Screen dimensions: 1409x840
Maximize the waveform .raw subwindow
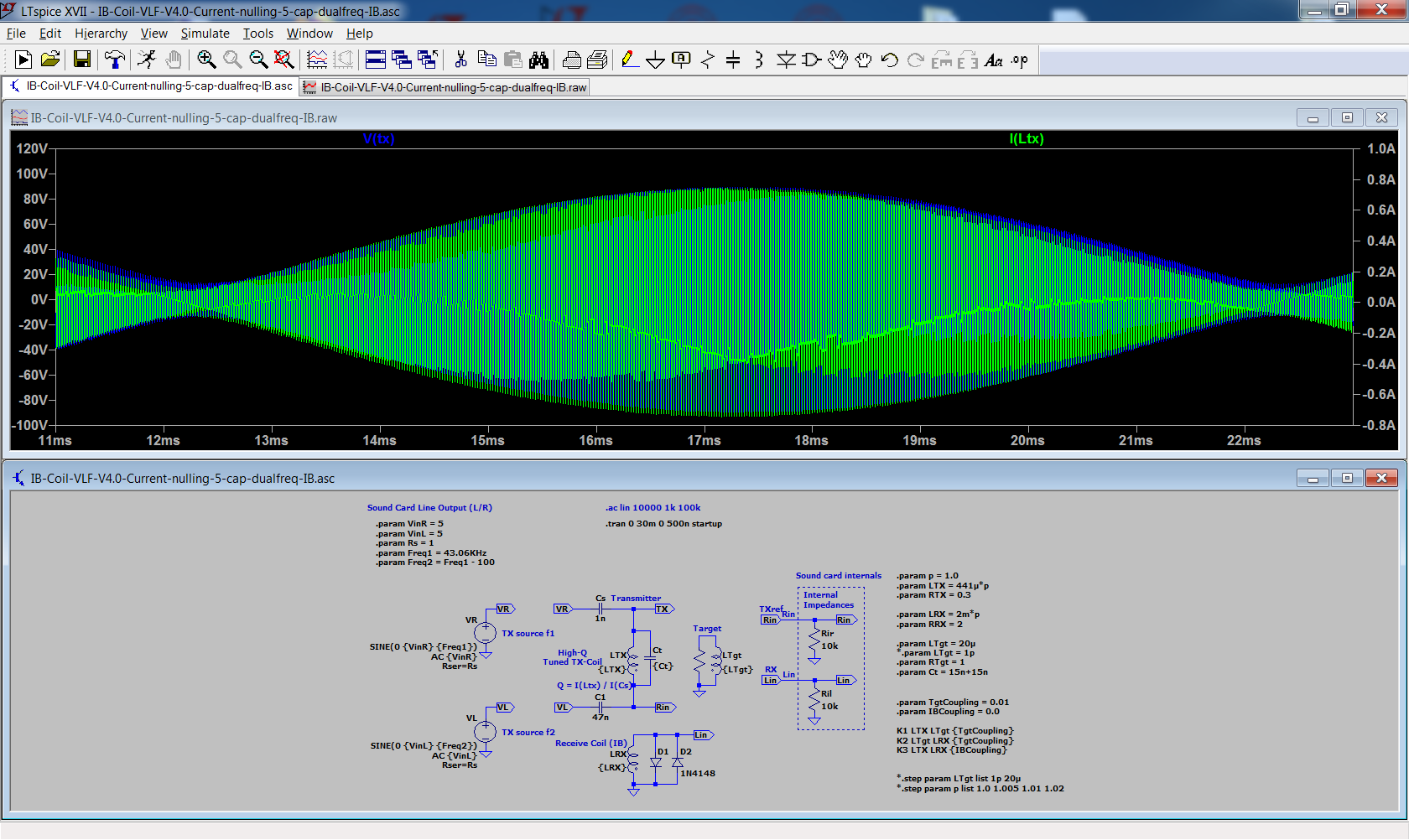(x=1347, y=117)
